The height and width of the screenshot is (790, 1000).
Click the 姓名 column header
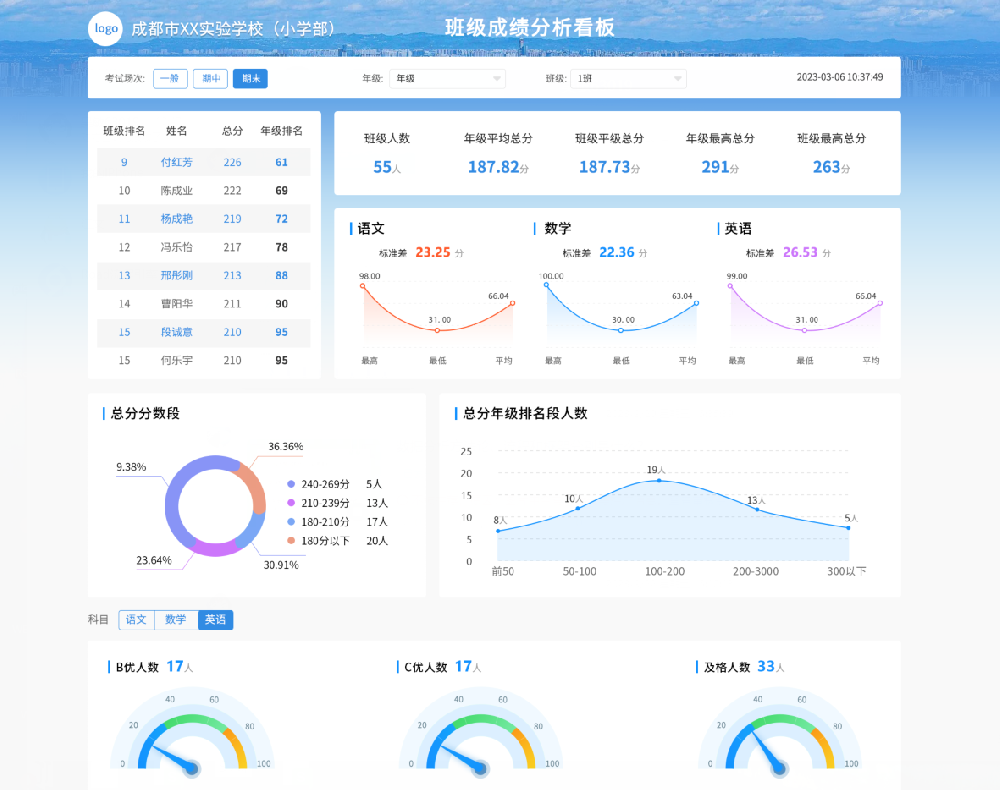pyautogui.click(x=177, y=131)
